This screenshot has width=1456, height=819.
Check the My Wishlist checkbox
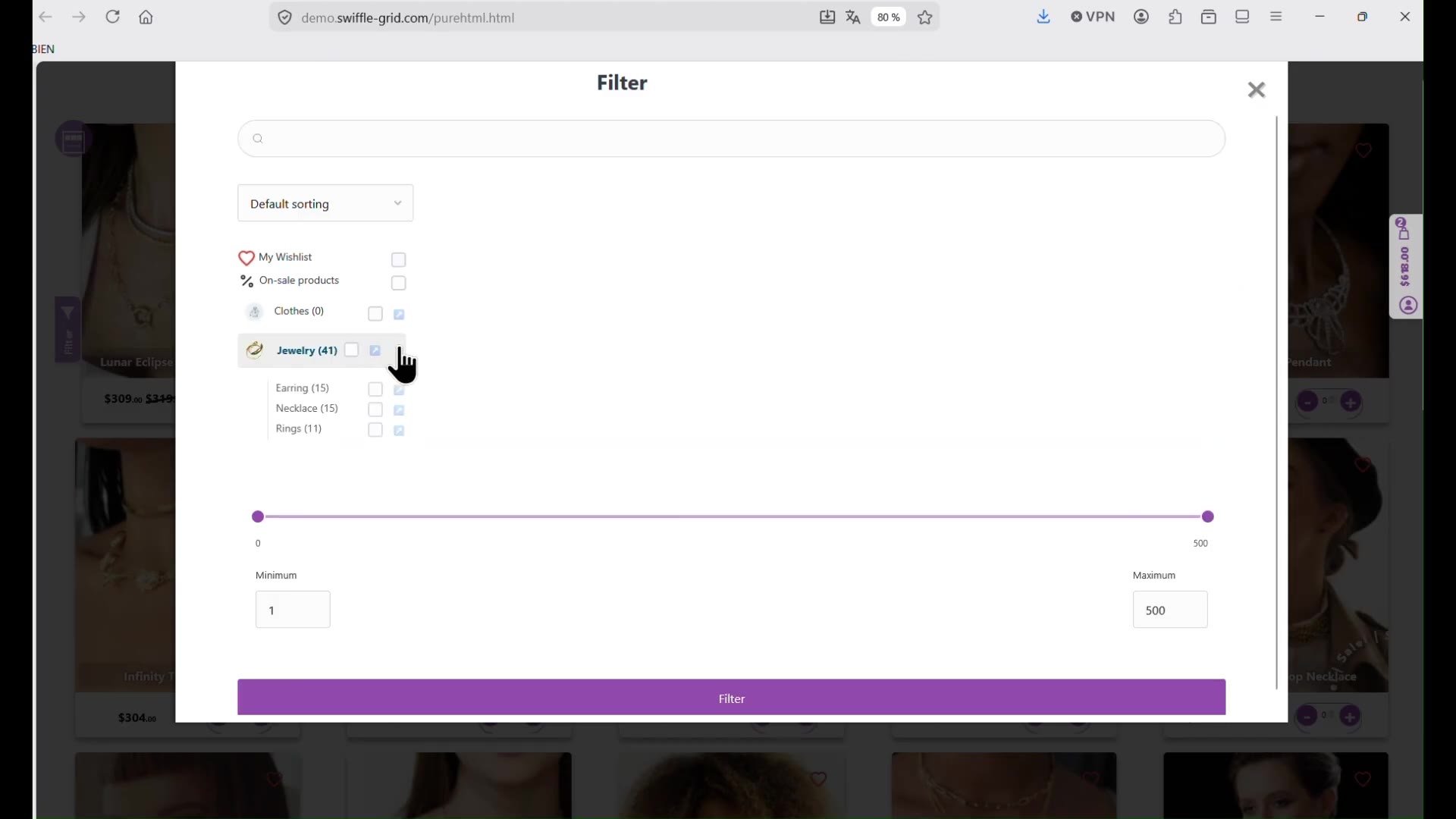click(400, 261)
